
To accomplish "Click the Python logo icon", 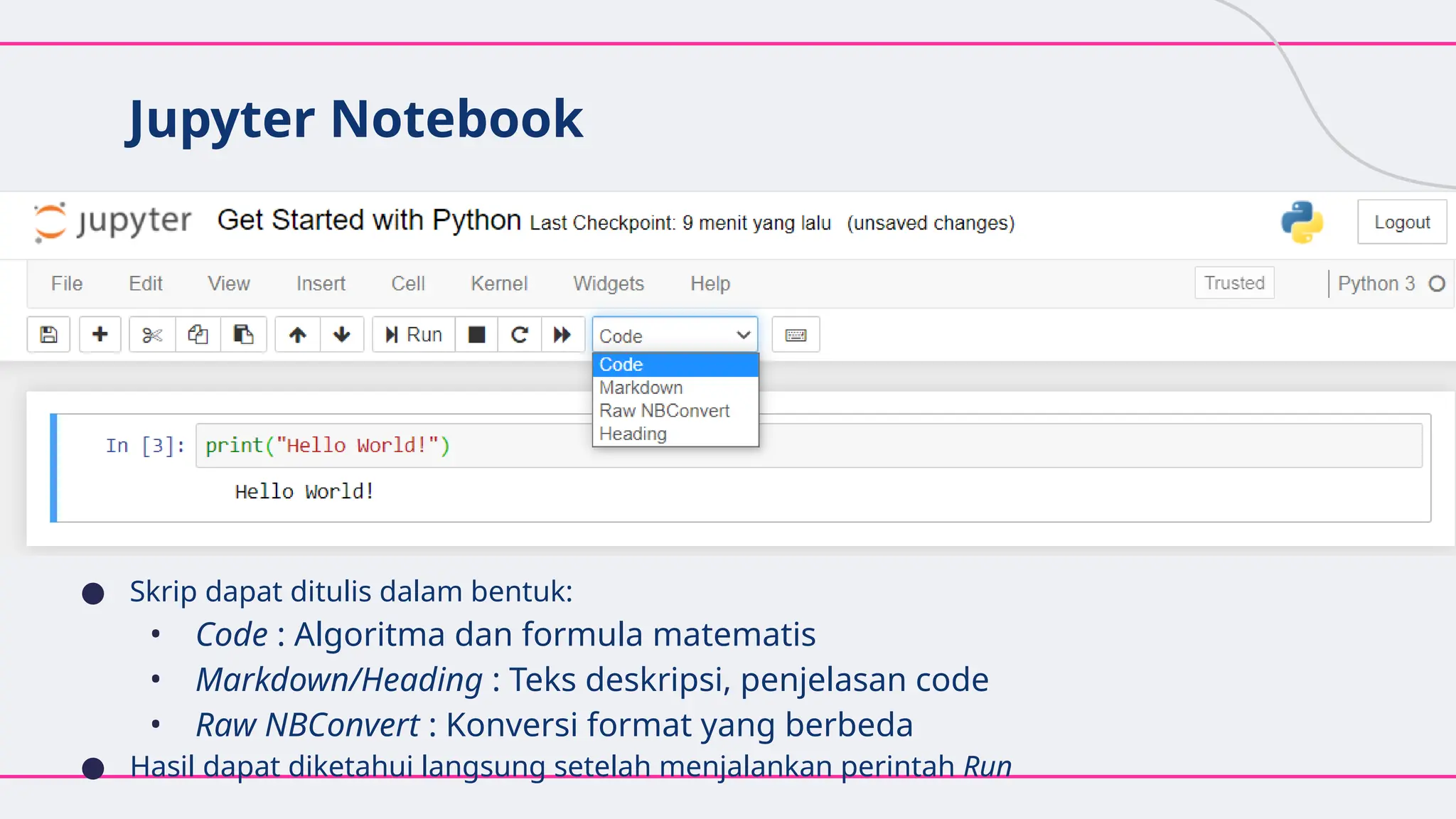I will (x=1302, y=222).
